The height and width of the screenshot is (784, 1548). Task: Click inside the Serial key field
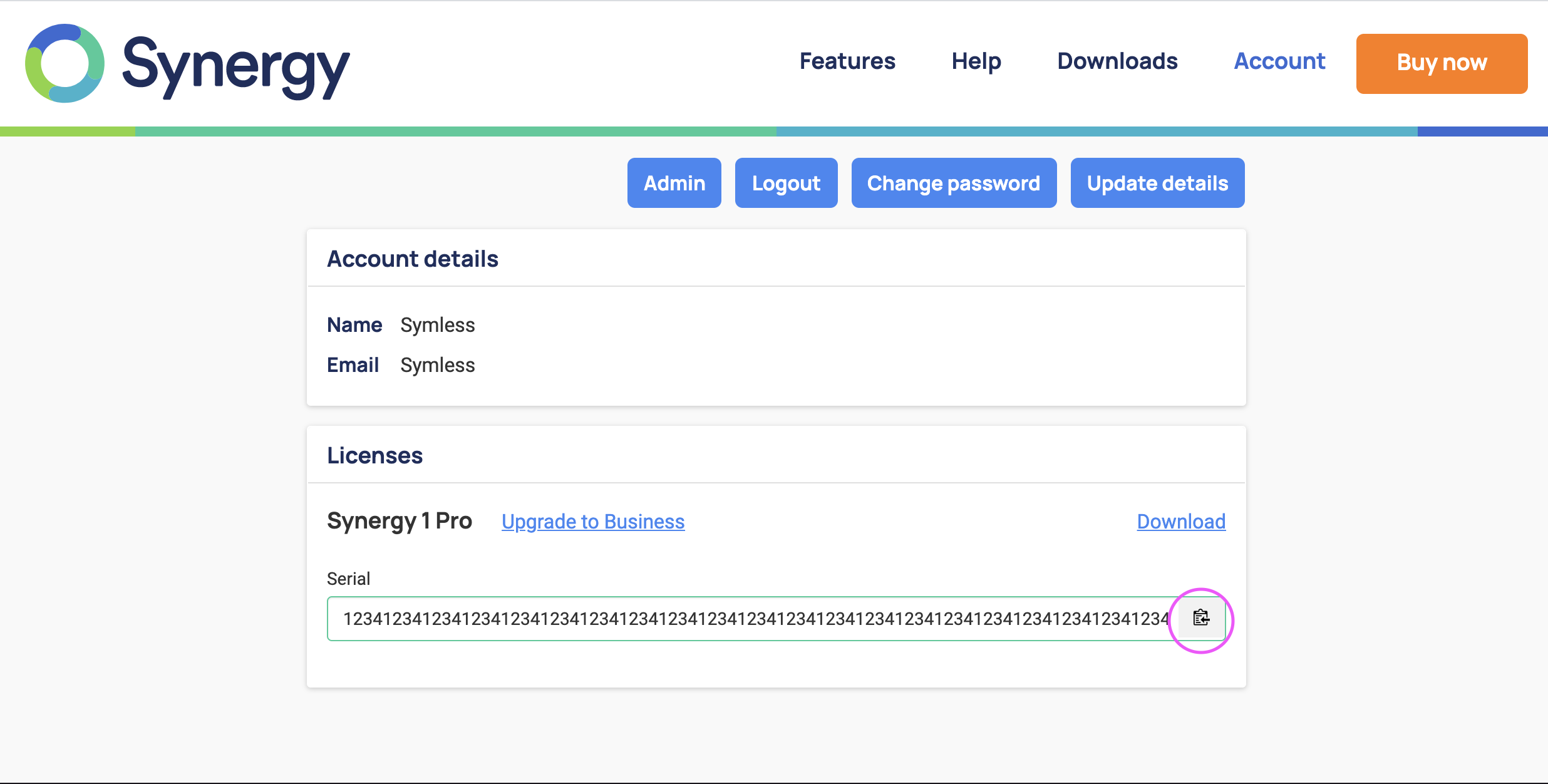point(751,619)
